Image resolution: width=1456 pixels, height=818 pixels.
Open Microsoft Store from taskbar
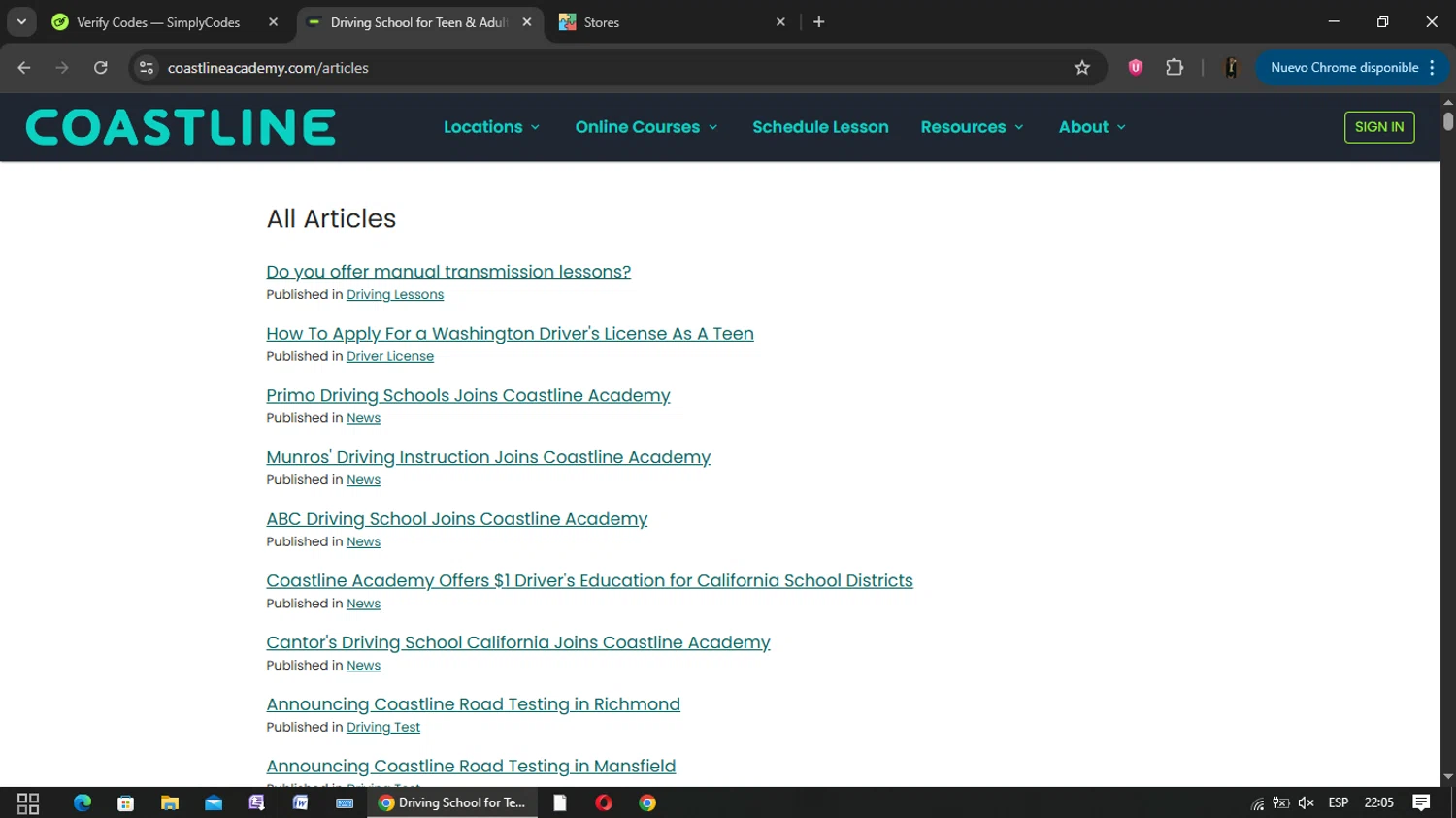[x=125, y=802]
